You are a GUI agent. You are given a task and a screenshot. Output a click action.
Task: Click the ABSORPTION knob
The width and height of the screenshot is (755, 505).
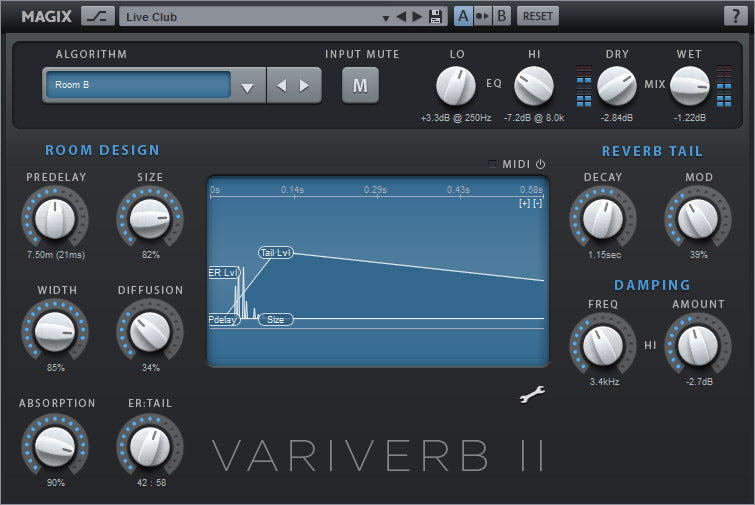pos(55,447)
